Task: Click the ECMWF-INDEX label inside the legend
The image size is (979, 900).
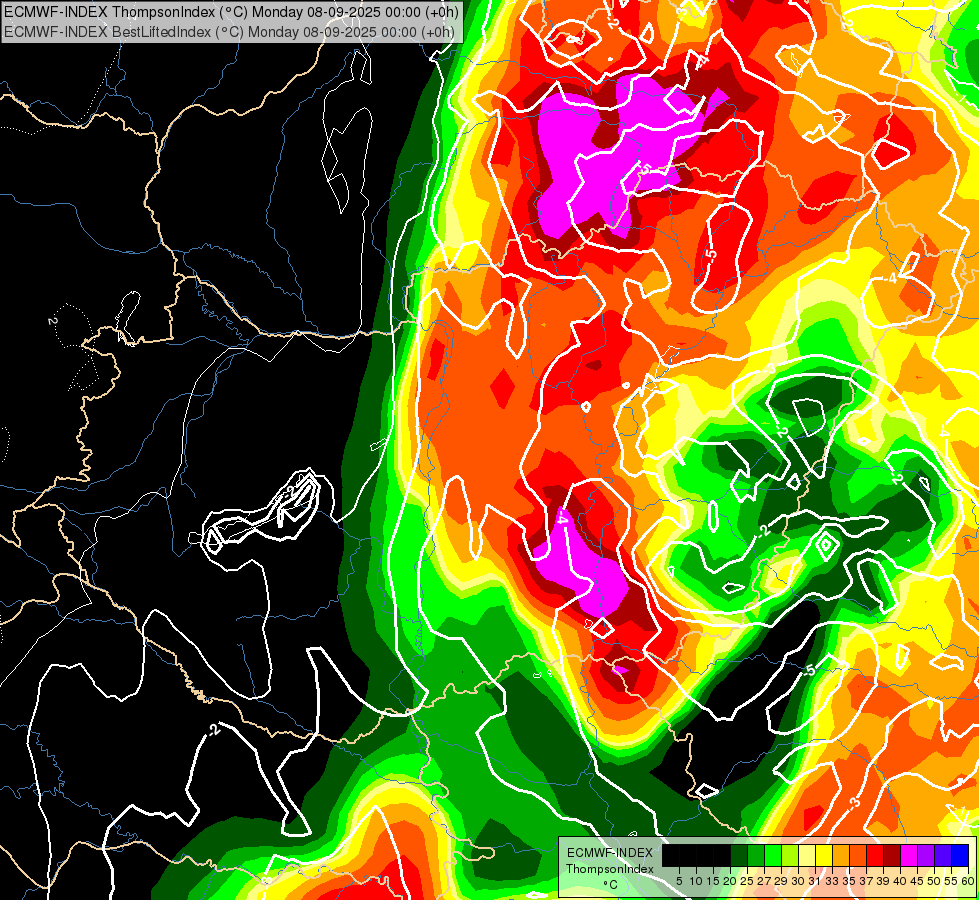Action: pos(610,853)
